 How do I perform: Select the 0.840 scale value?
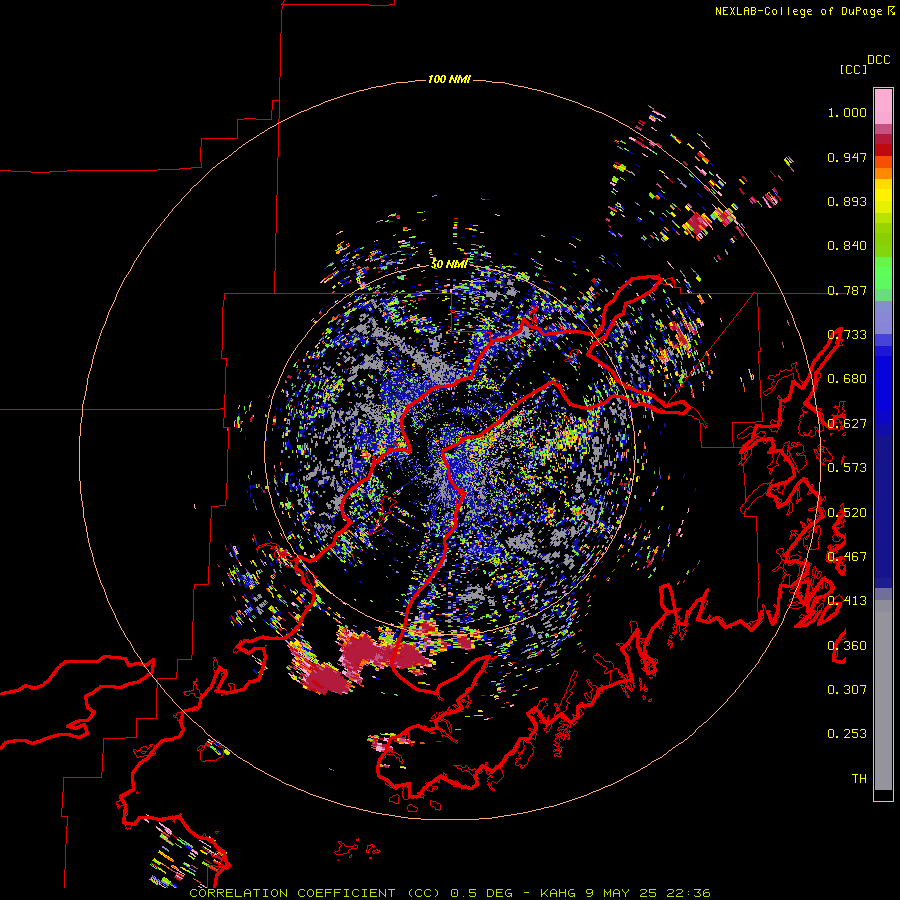pos(847,246)
